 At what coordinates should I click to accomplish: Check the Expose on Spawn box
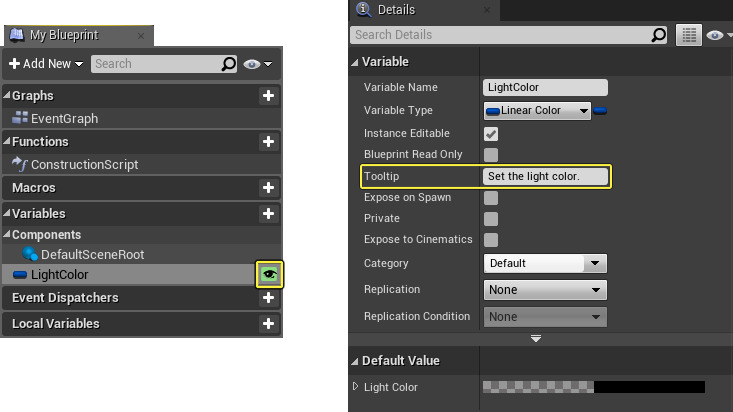[491, 198]
